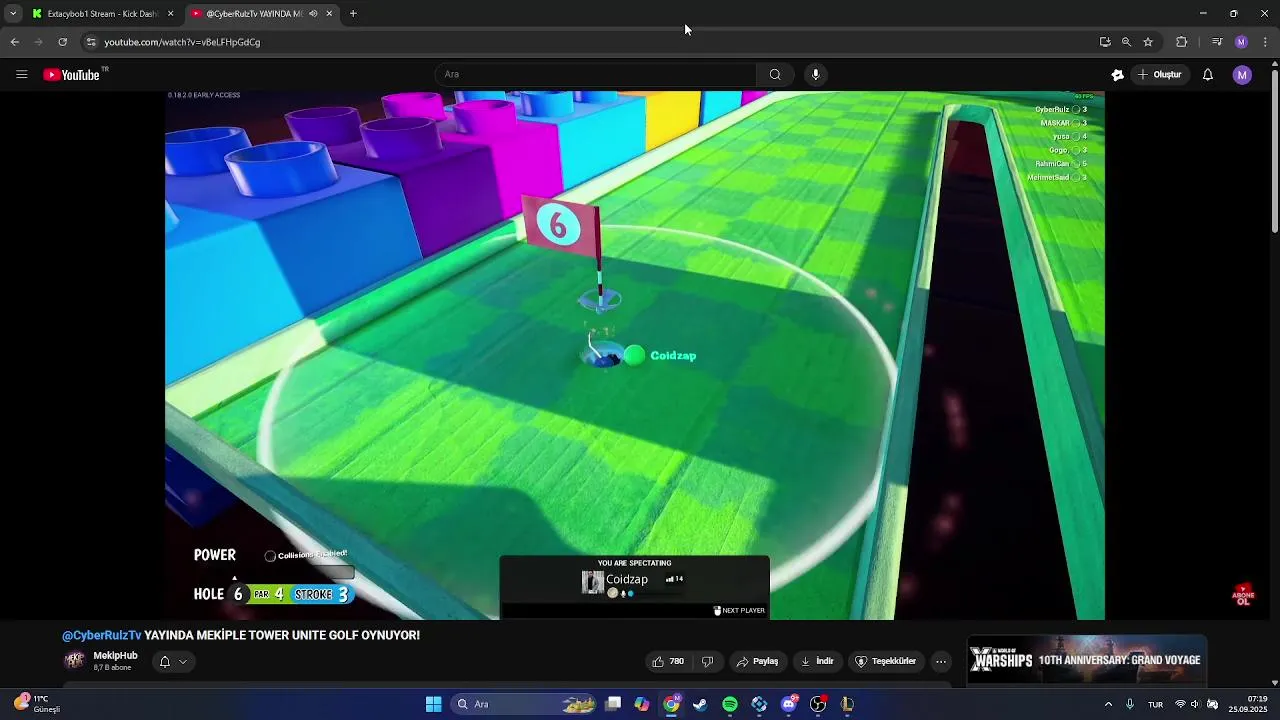Open volume control tray speaker icon
1280x720 pixels.
pyautogui.click(x=1195, y=704)
